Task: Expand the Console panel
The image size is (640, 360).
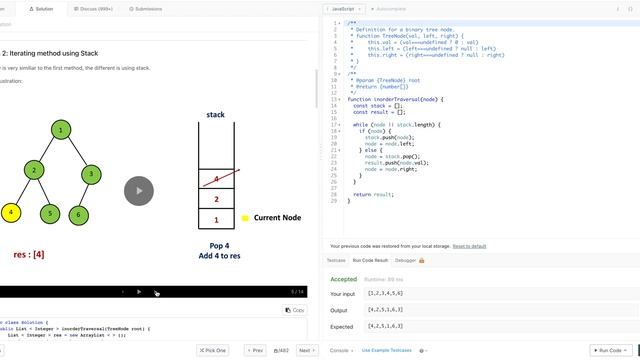Action: 341,350
